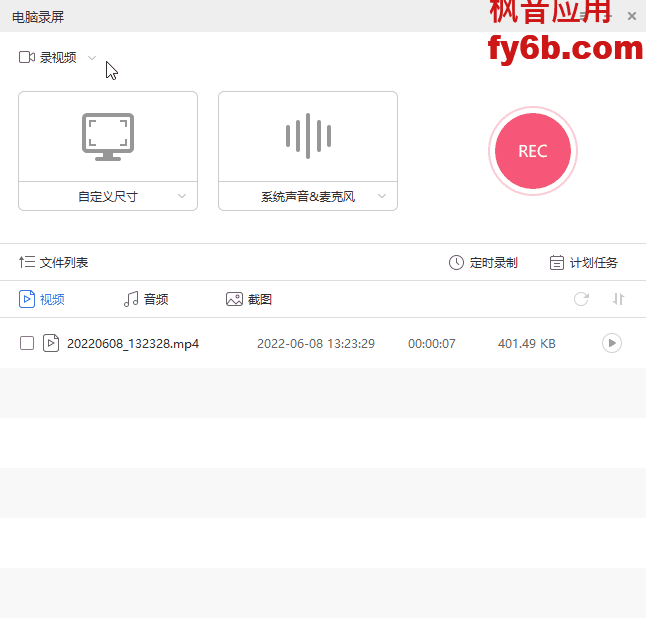This screenshot has width=646, height=637.
Task: Start recording with the REC button
Action: [533, 151]
